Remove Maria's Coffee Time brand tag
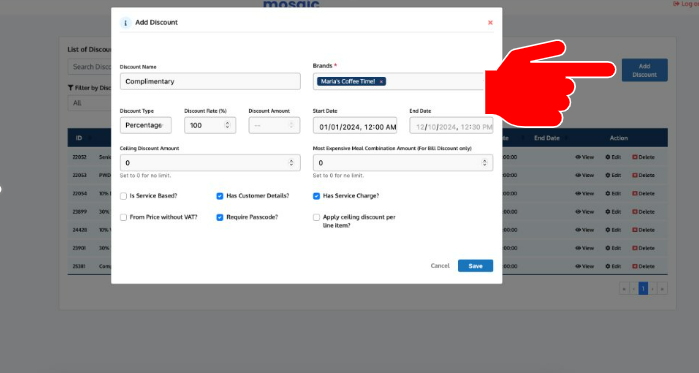 point(381,82)
